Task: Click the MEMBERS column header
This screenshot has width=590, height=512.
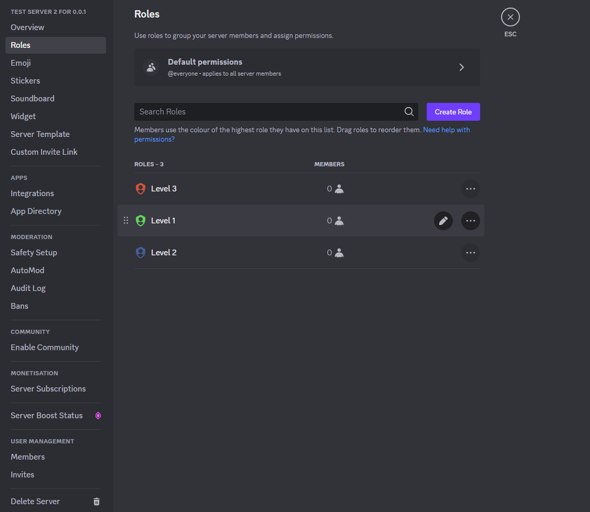Action: tap(329, 164)
